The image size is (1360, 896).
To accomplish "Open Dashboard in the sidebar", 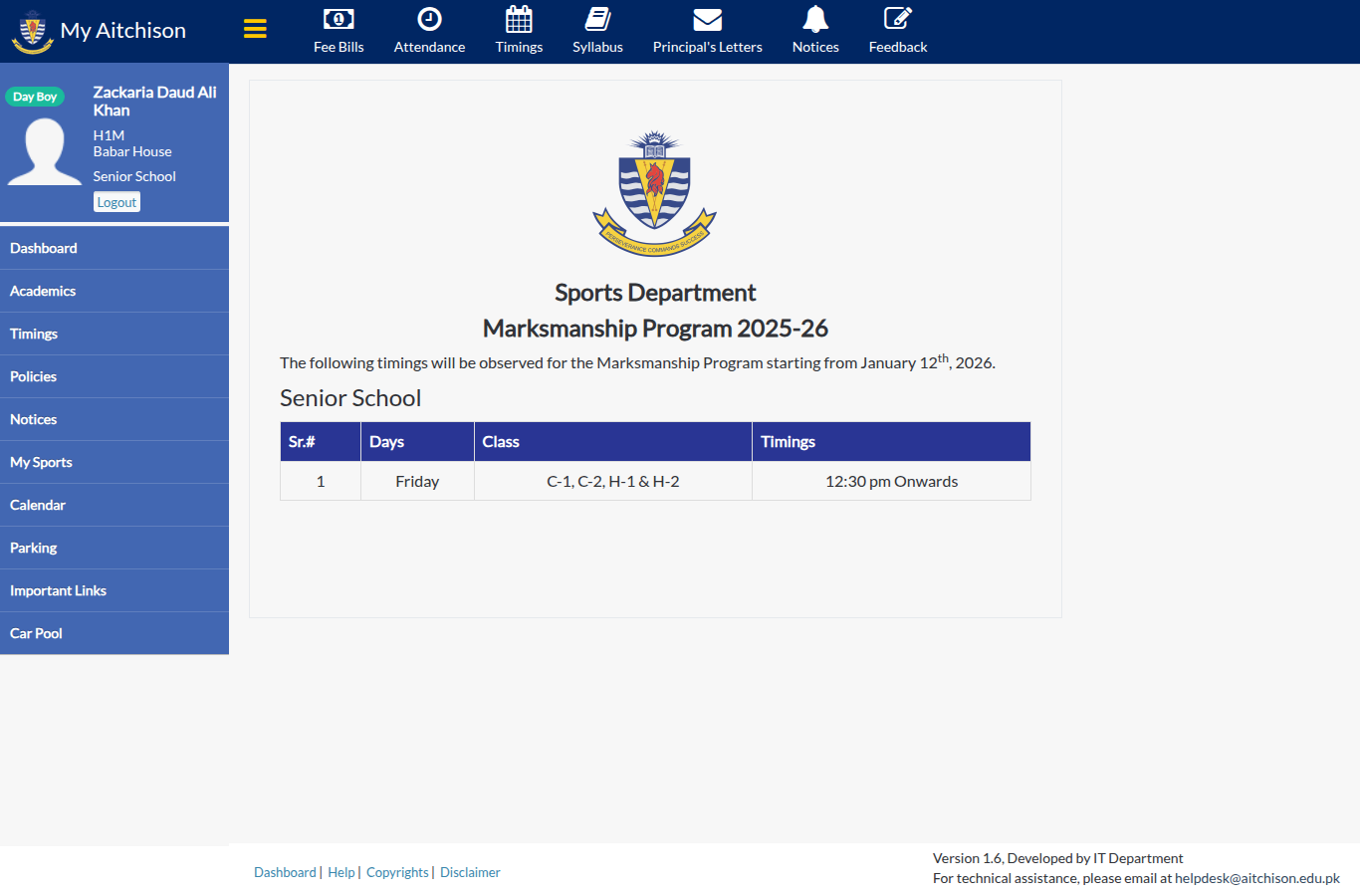I will [x=114, y=248].
